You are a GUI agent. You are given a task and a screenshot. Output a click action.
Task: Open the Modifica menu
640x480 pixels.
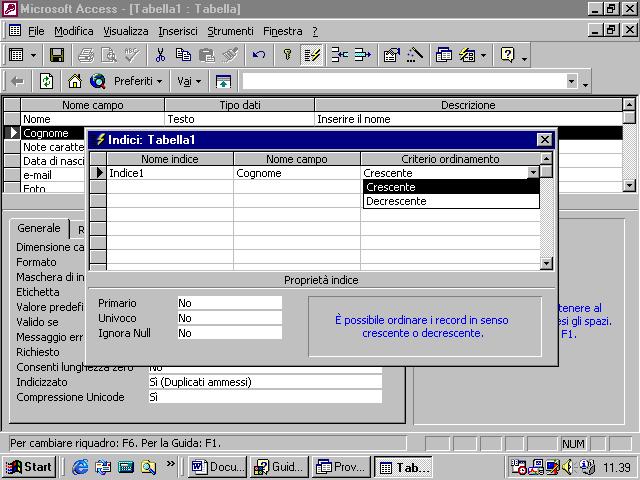pos(73,31)
